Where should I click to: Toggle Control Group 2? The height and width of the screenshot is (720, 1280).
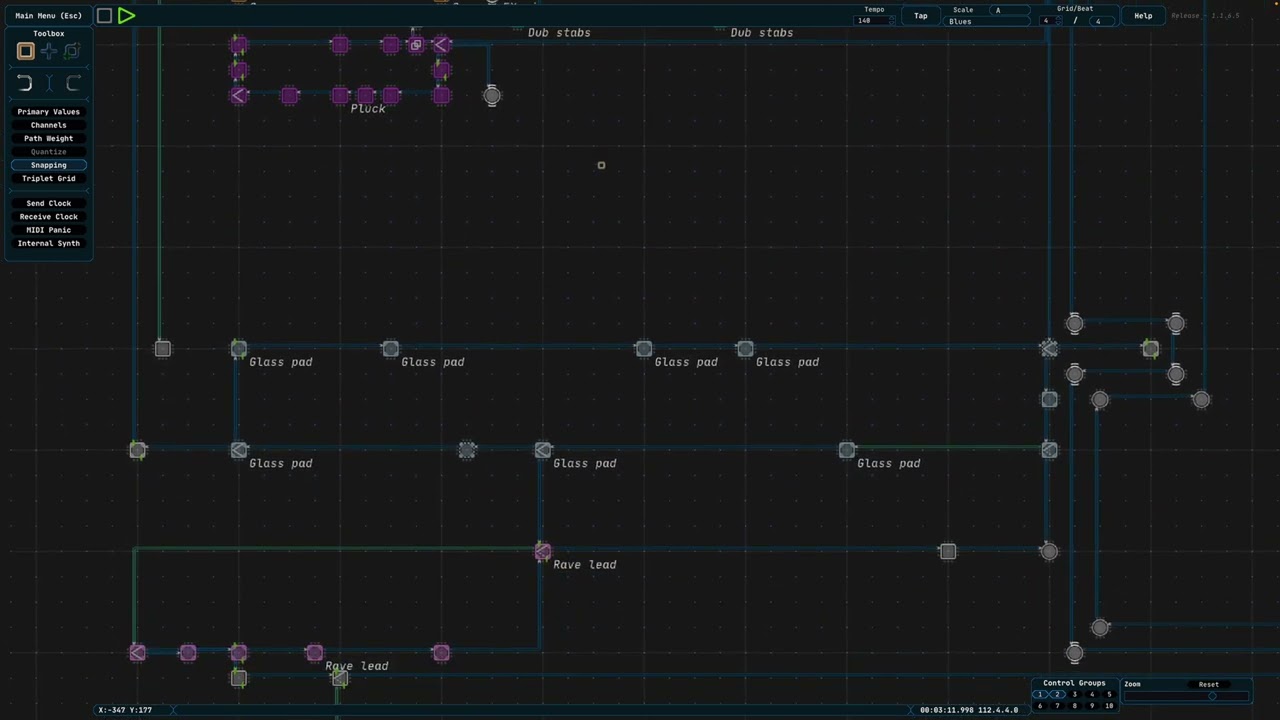pyautogui.click(x=1057, y=694)
